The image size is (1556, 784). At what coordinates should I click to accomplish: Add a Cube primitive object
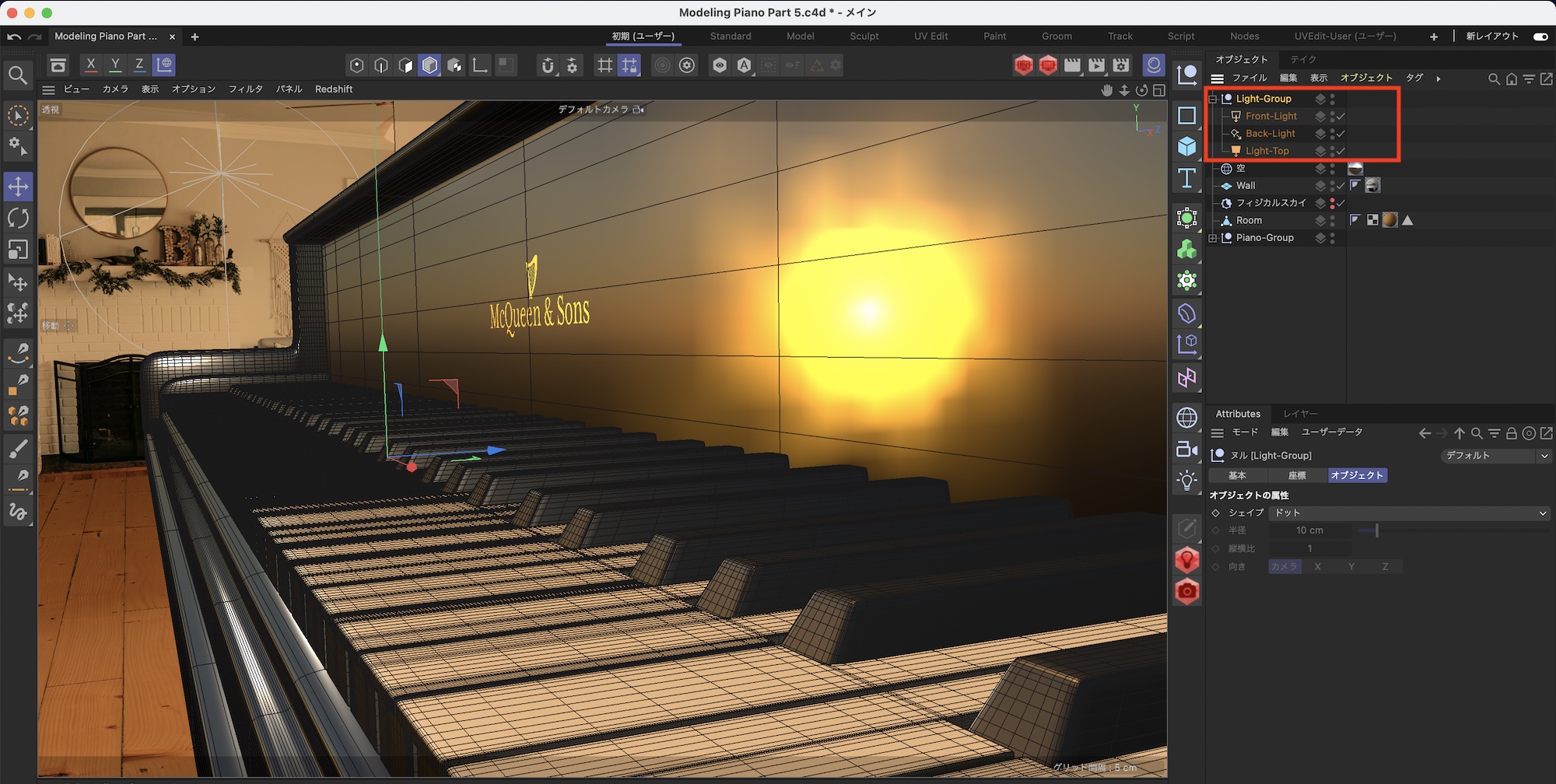point(1186,147)
